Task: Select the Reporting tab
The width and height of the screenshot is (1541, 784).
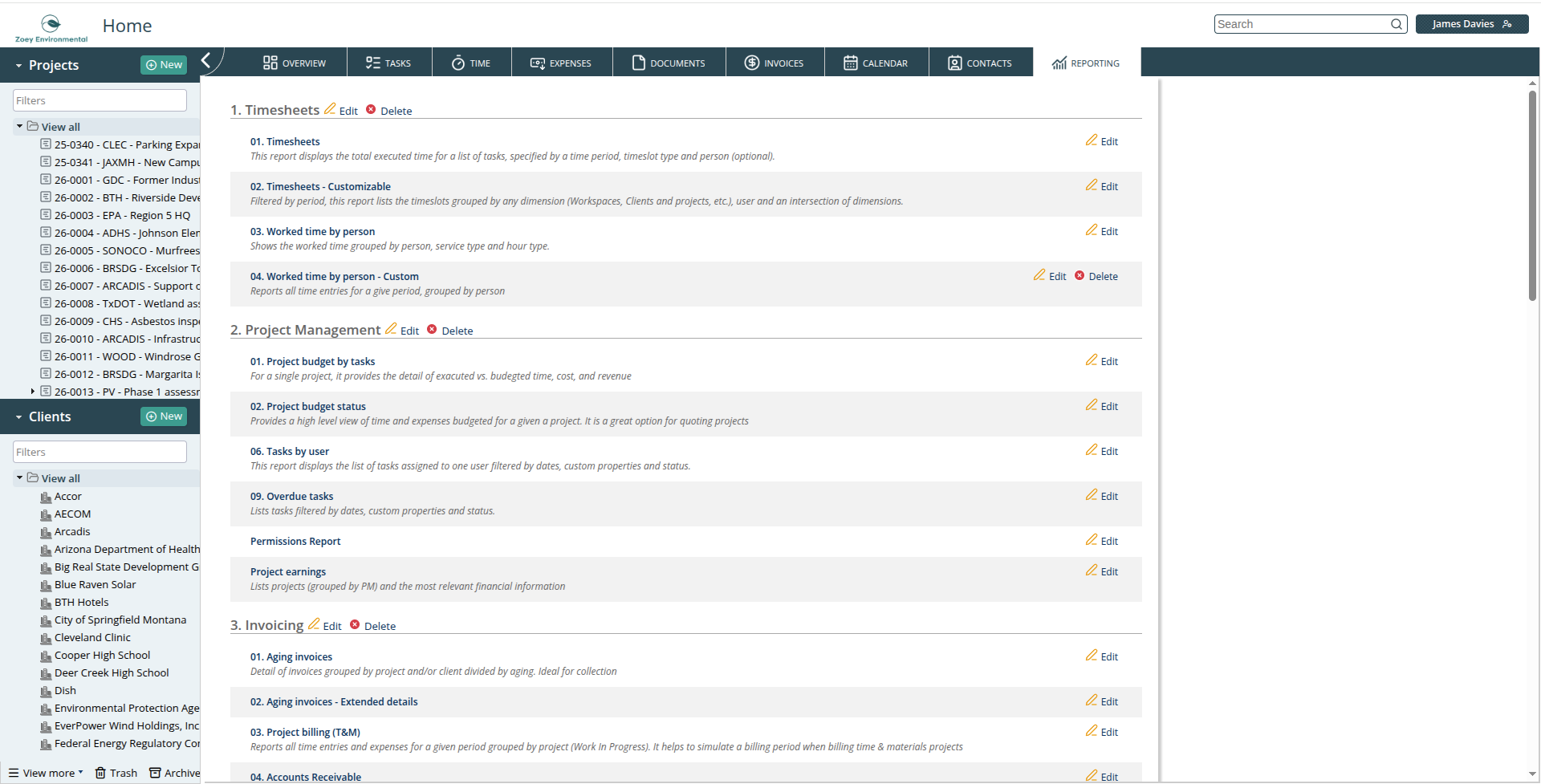Action: coord(1087,63)
